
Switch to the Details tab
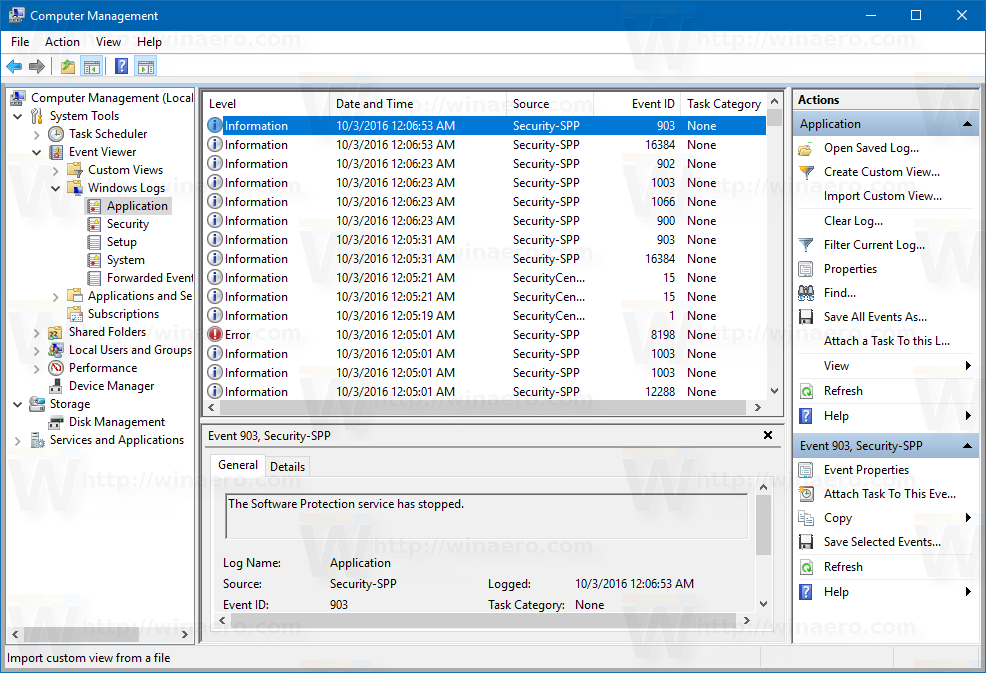(287, 465)
